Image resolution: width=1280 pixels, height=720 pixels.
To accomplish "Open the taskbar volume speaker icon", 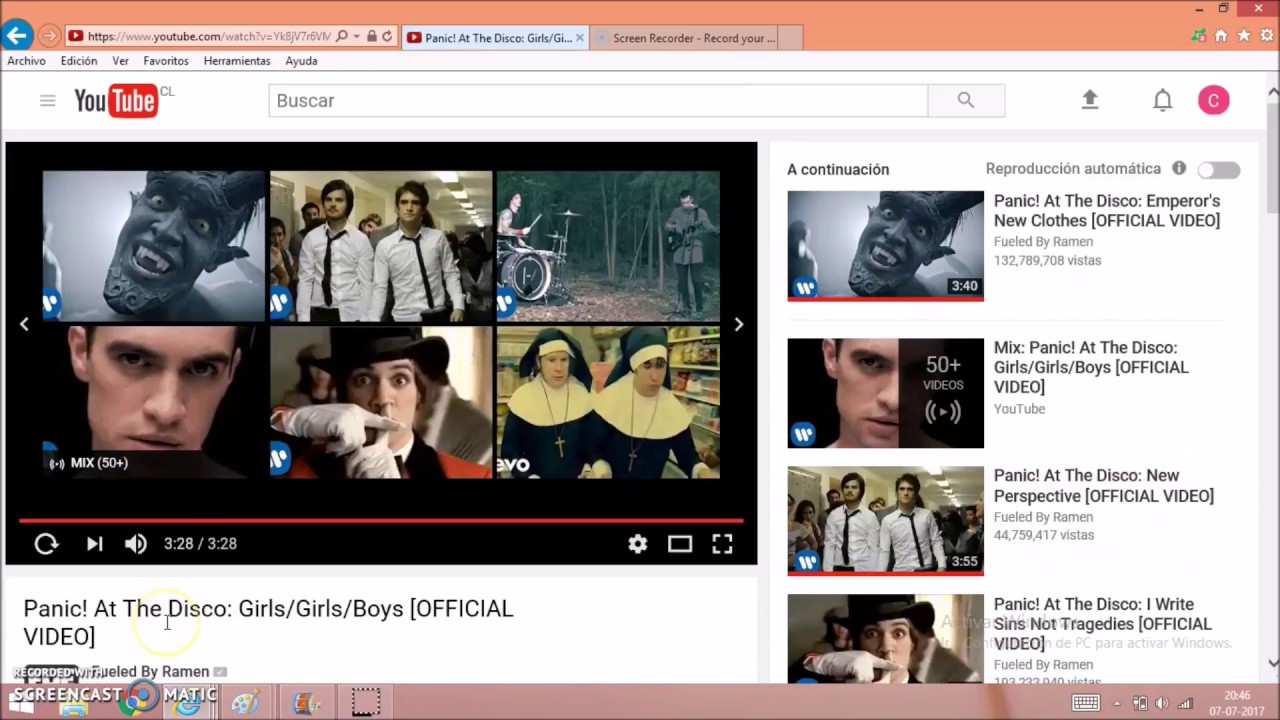I will pyautogui.click(x=1162, y=703).
